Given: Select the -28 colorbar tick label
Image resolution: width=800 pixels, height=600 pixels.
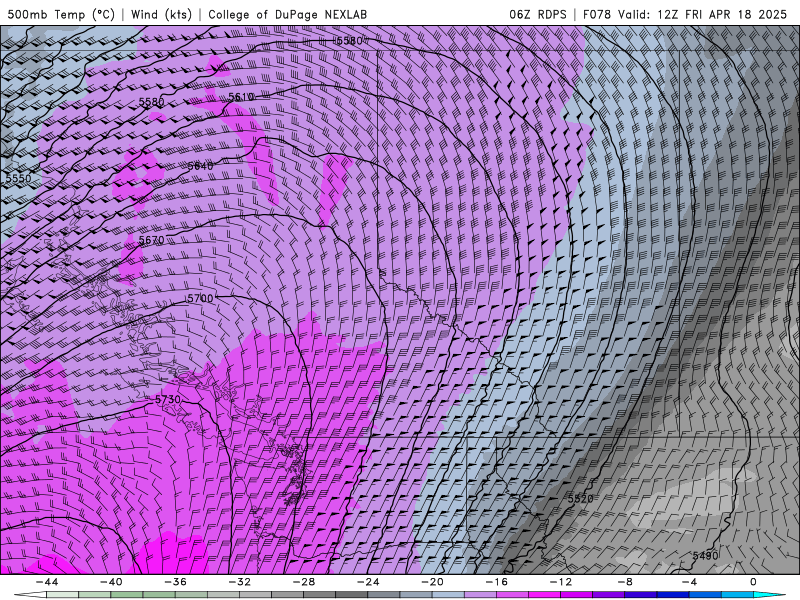Looking at the screenshot, I should pyautogui.click(x=304, y=582).
